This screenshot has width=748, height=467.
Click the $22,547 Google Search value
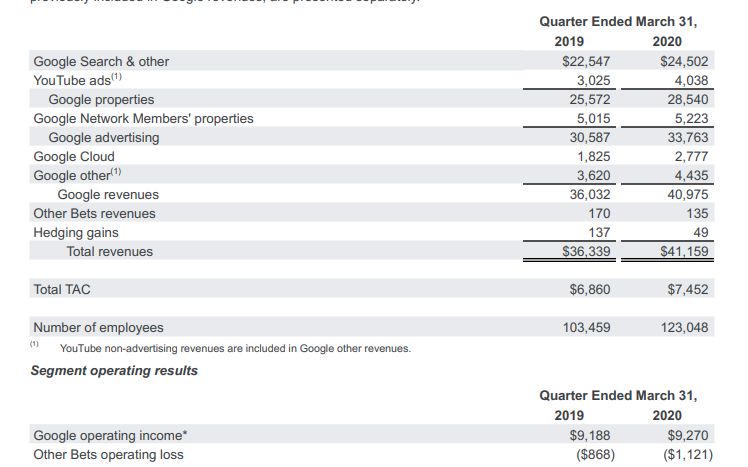tap(586, 62)
